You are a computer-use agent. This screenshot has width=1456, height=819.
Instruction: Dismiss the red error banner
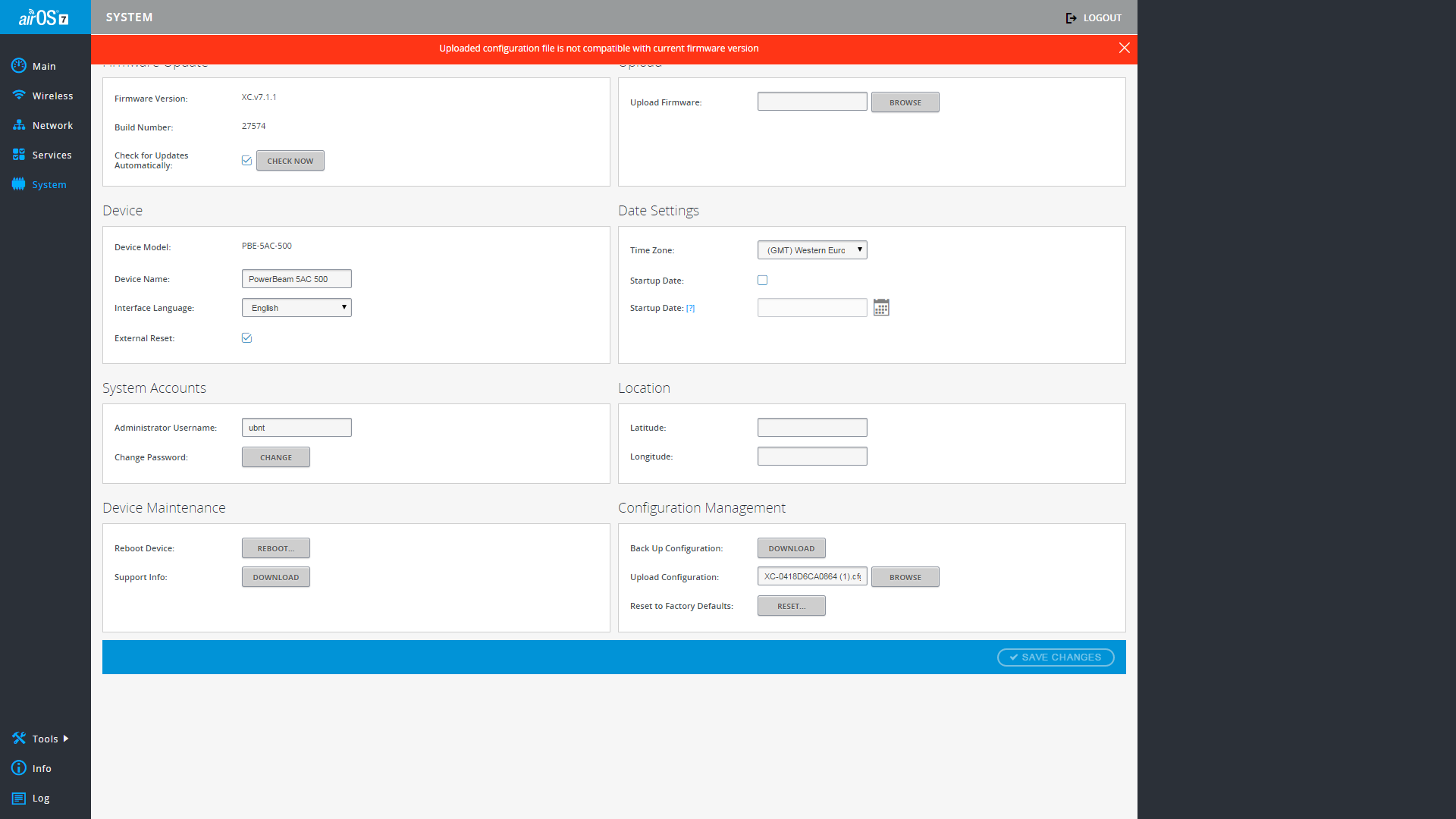click(1124, 48)
